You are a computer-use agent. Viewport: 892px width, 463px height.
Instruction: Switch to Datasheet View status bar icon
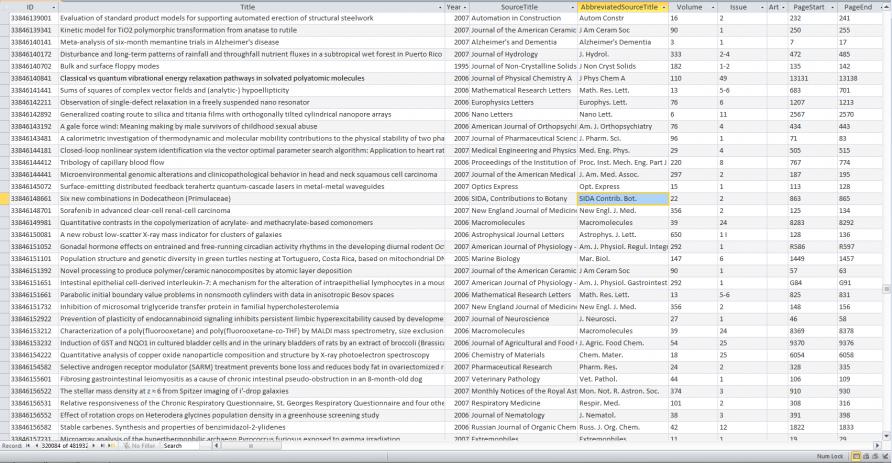(x=856, y=456)
